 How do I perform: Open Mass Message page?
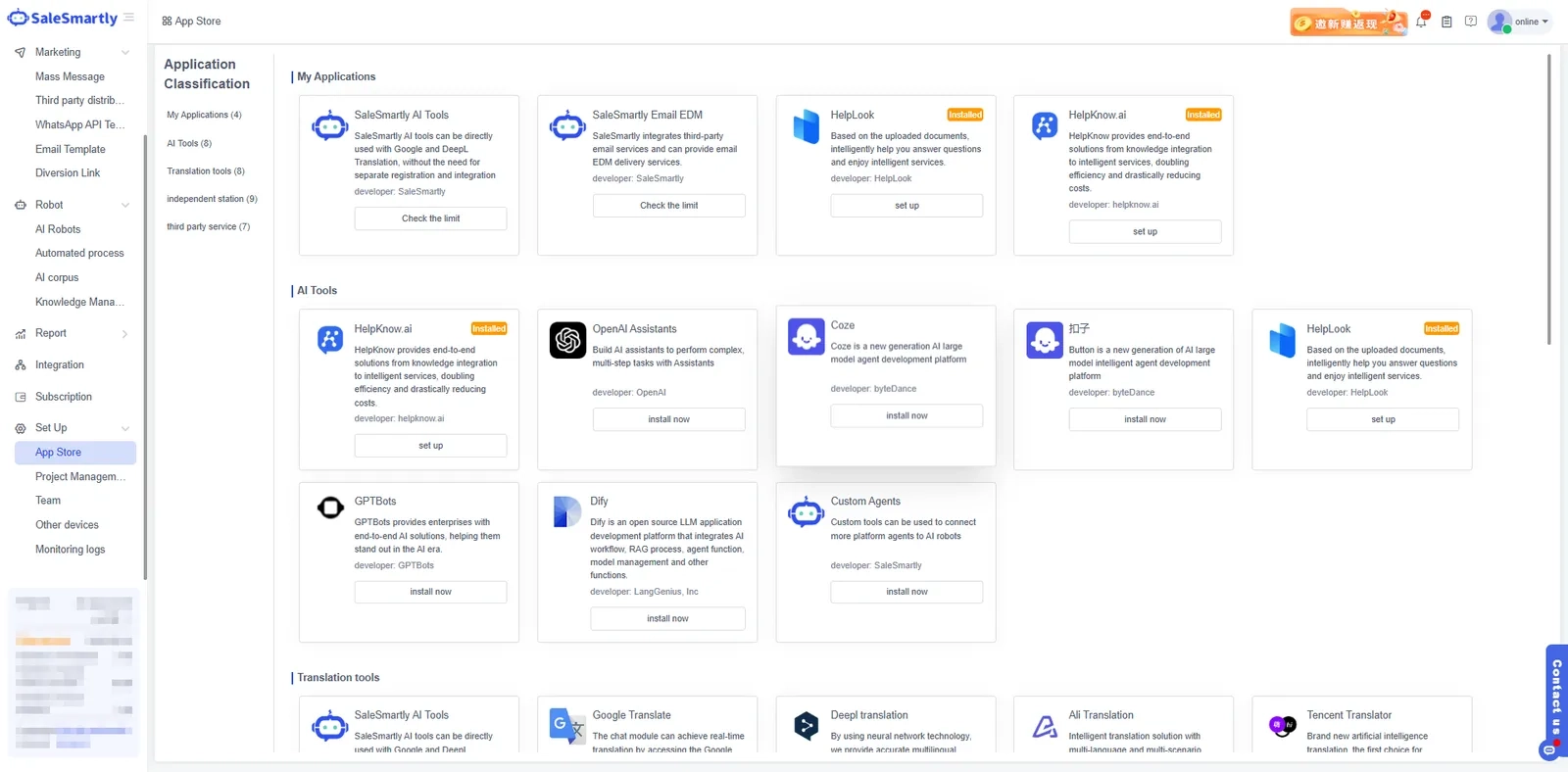point(70,76)
